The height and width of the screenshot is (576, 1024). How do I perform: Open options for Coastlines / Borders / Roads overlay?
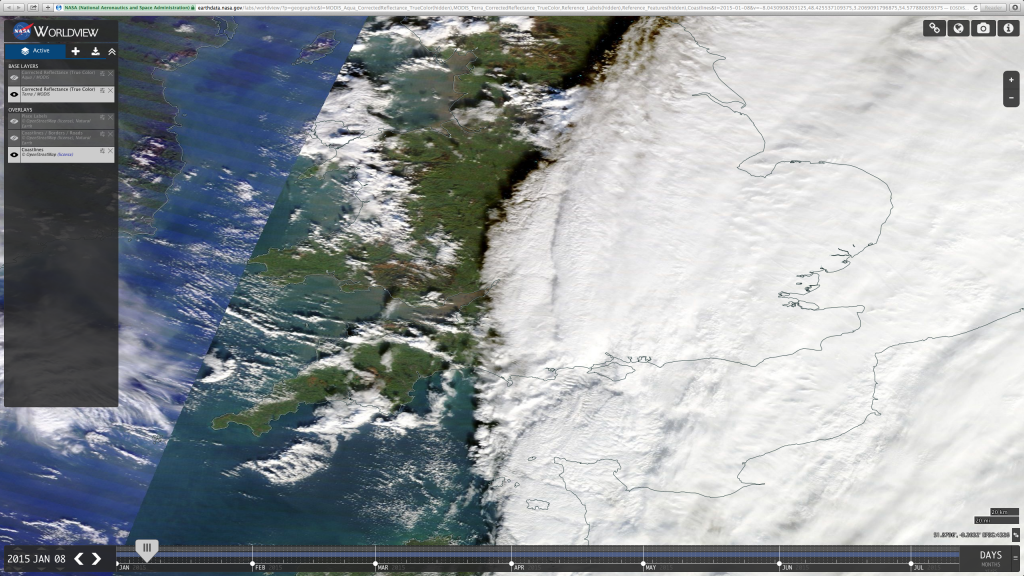(x=103, y=134)
